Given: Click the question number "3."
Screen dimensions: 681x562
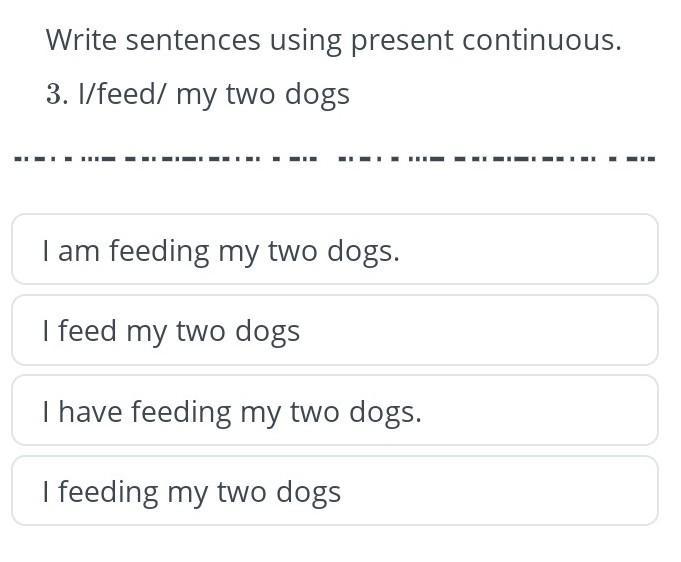Looking at the screenshot, I should (x=55, y=94).
